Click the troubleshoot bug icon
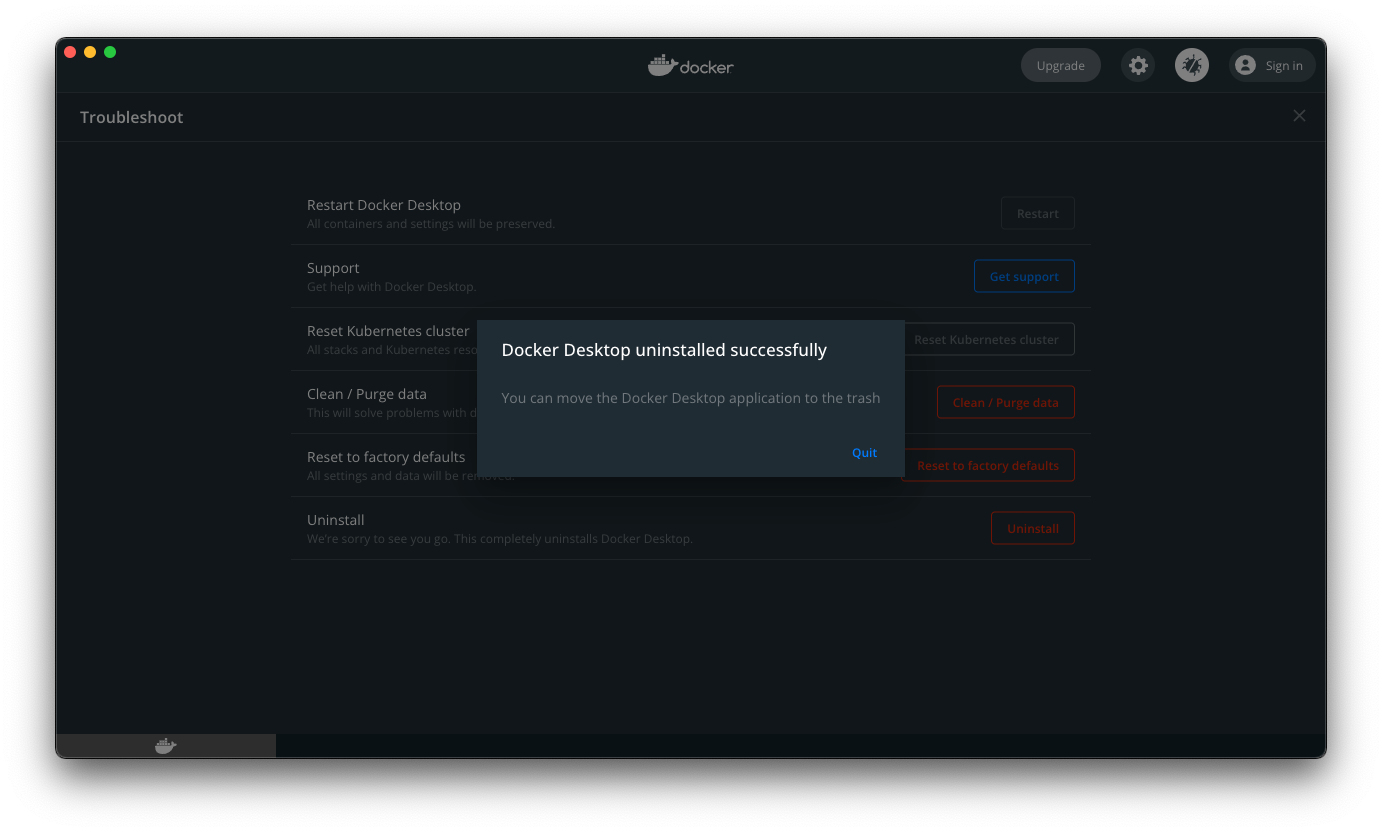This screenshot has width=1382, height=832. (x=1192, y=66)
